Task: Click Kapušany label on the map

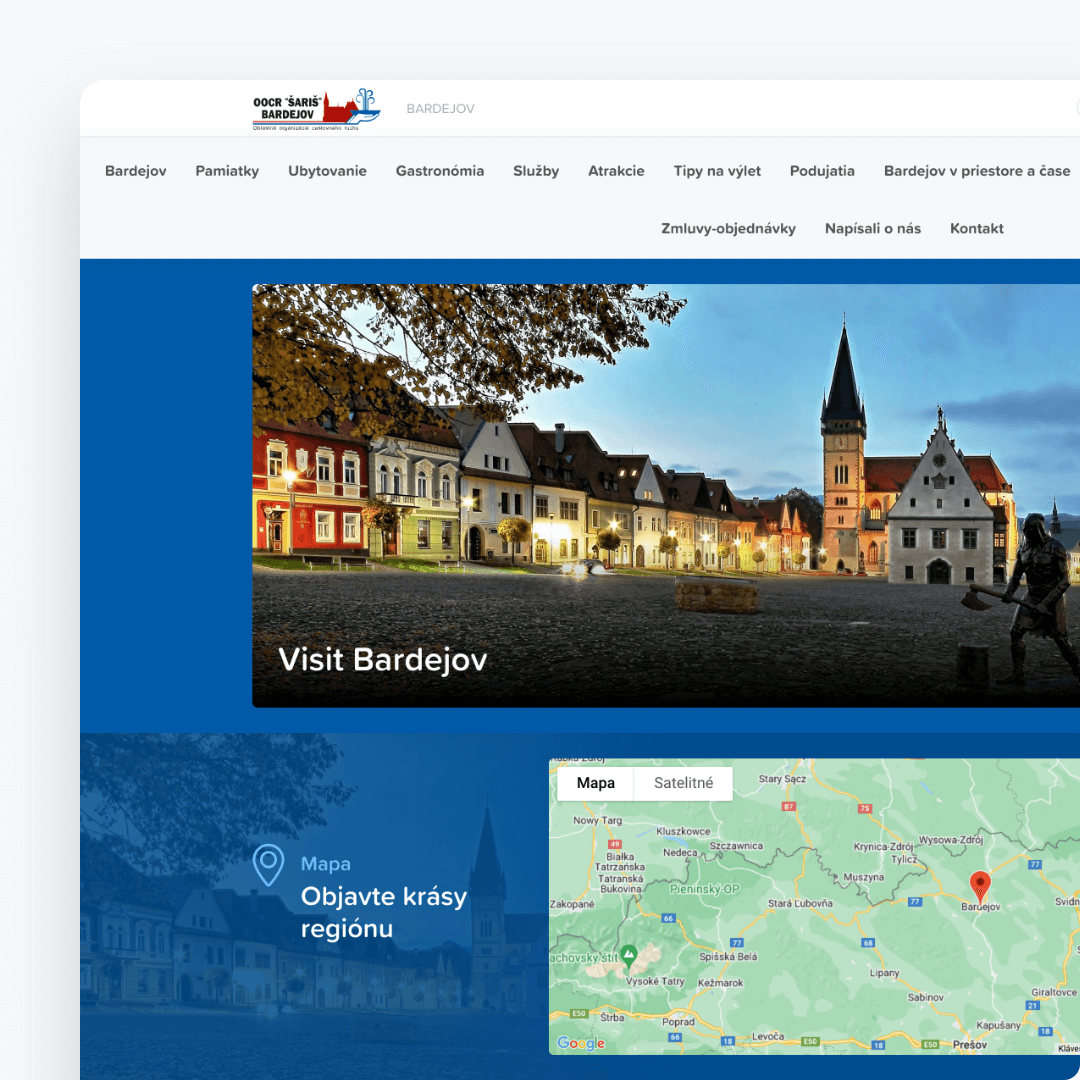Action: coord(999,1025)
